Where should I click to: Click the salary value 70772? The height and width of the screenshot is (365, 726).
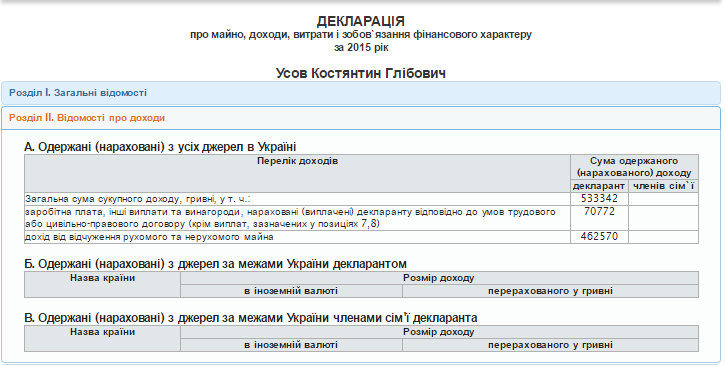click(599, 212)
